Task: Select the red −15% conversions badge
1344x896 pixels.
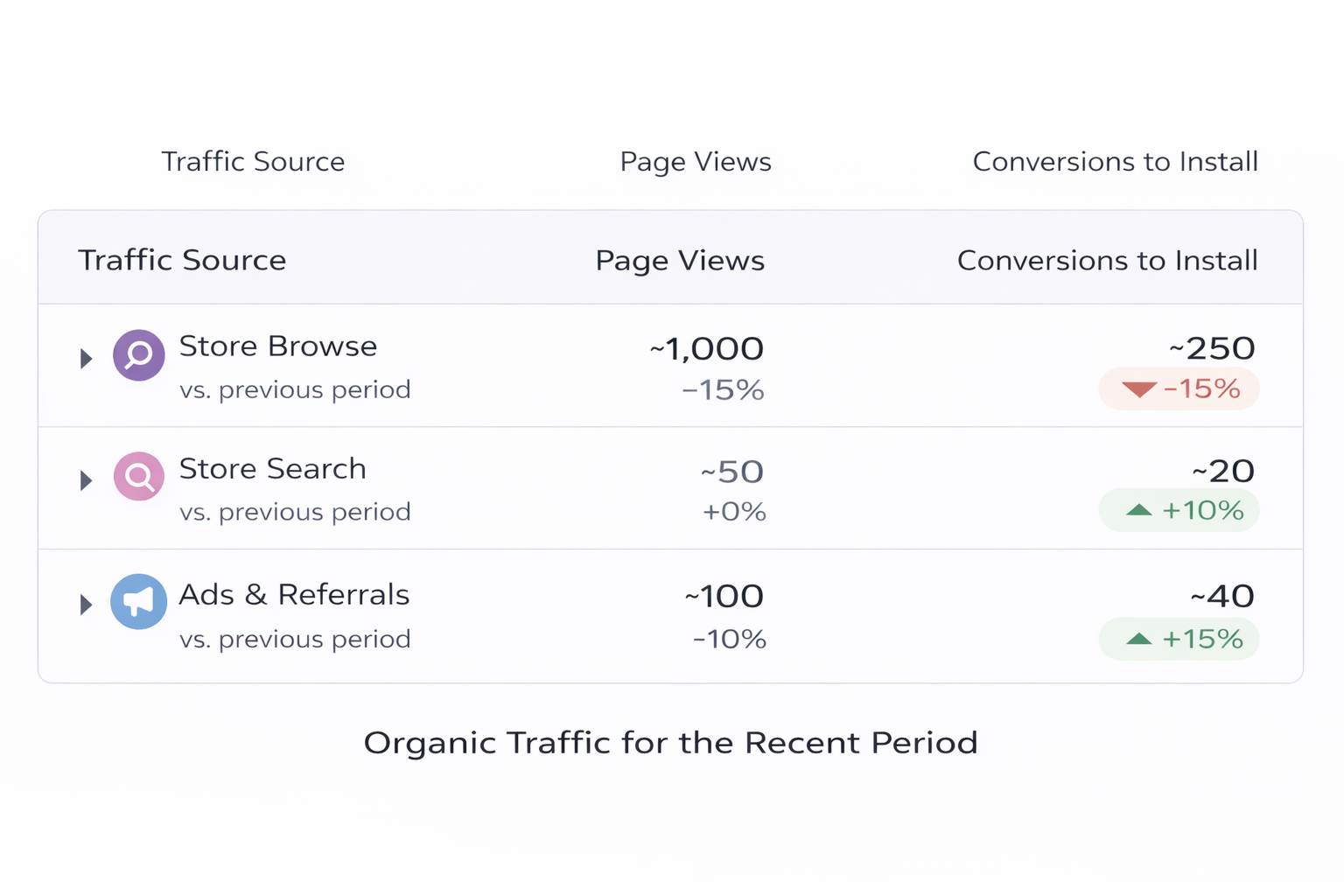Action: [x=1179, y=388]
